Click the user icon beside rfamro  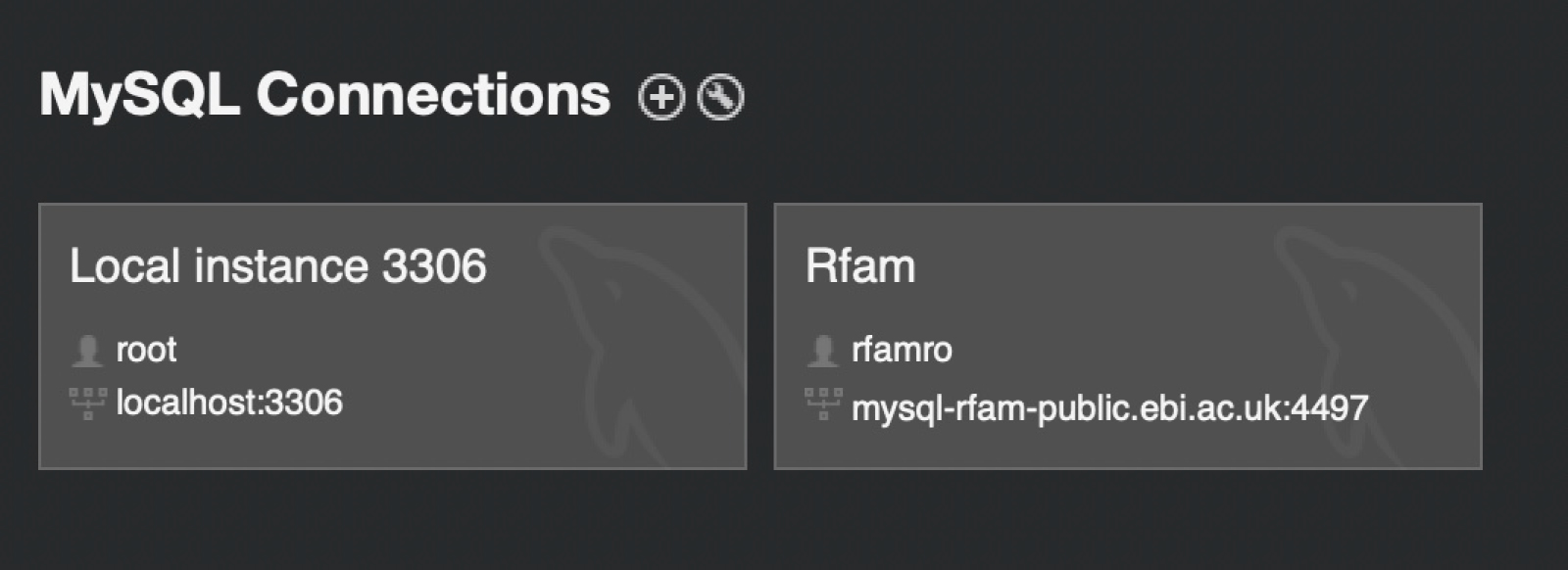tap(822, 350)
